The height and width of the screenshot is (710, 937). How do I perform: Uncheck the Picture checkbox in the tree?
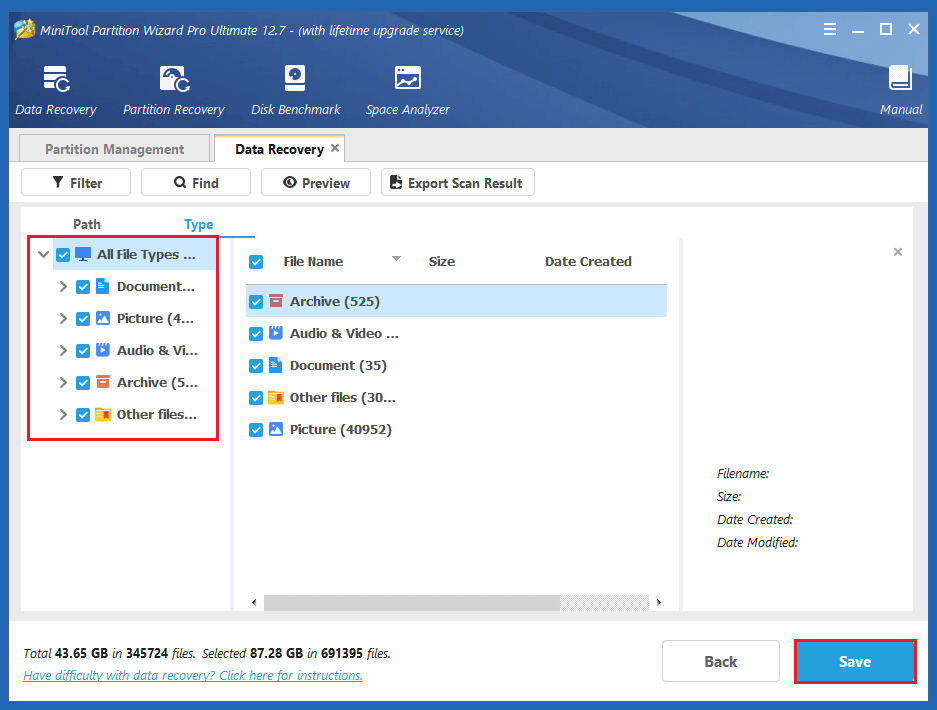83,319
